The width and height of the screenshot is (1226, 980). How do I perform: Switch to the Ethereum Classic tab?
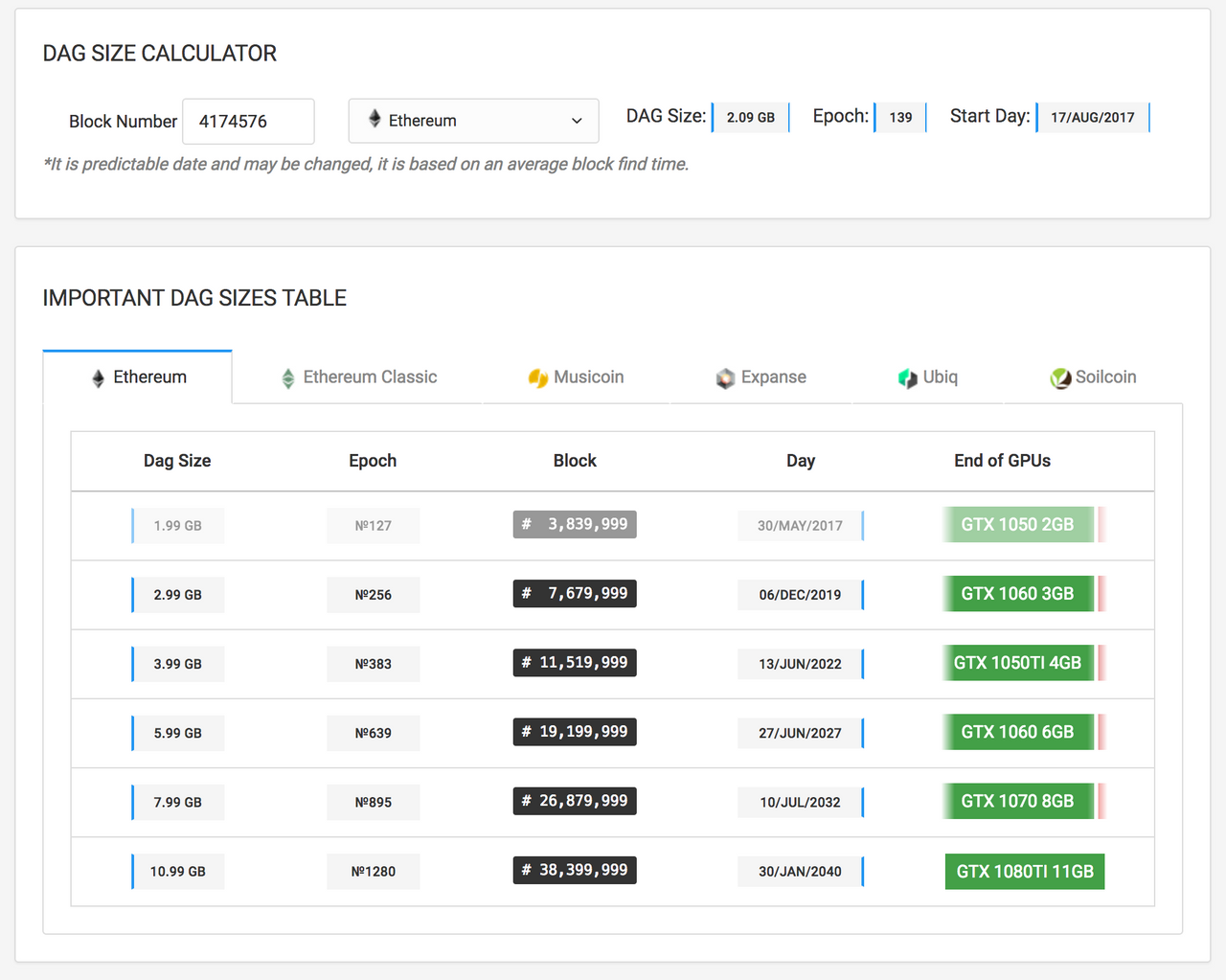pyautogui.click(x=358, y=377)
